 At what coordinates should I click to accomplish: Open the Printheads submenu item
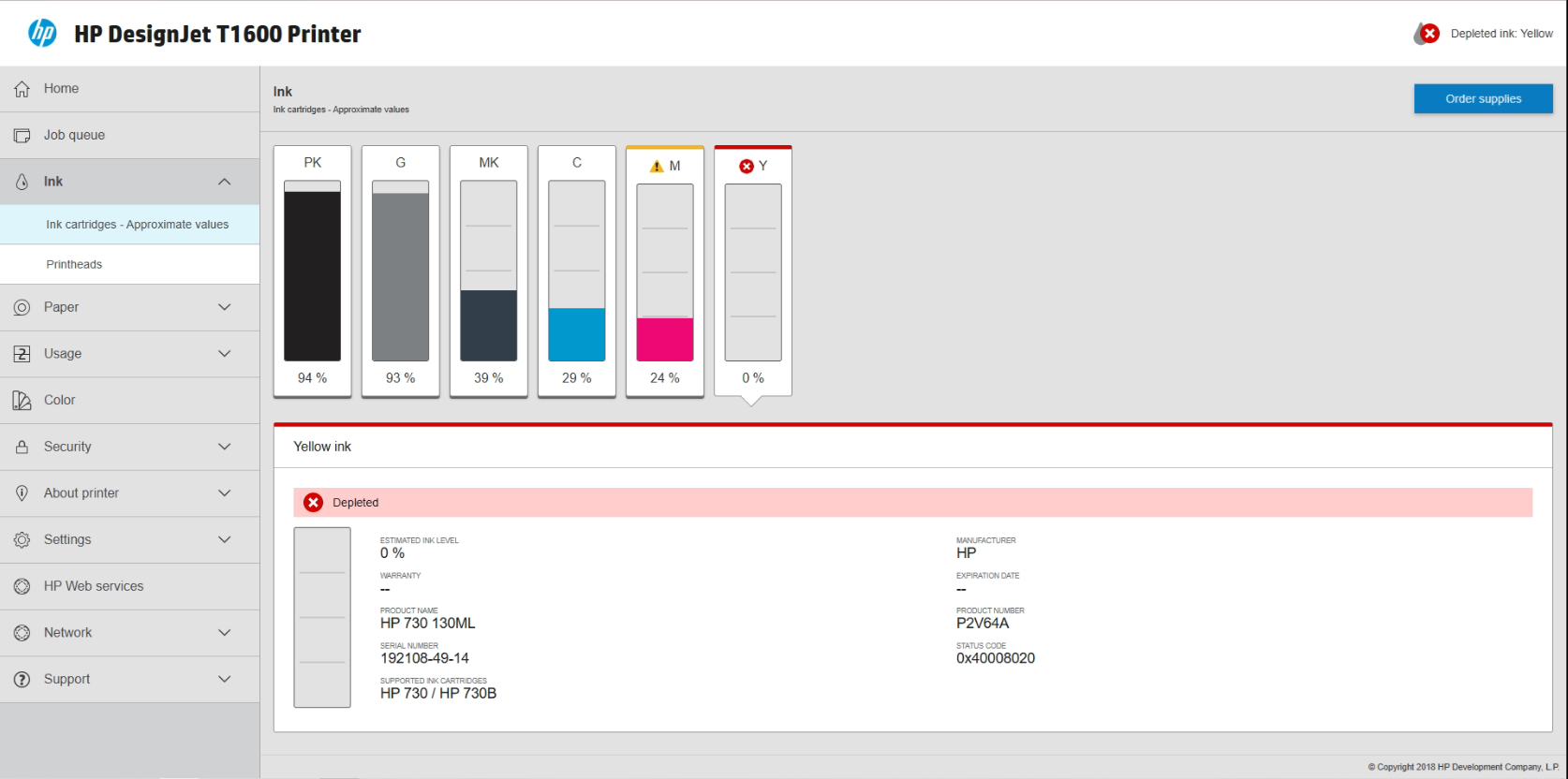pos(129,265)
